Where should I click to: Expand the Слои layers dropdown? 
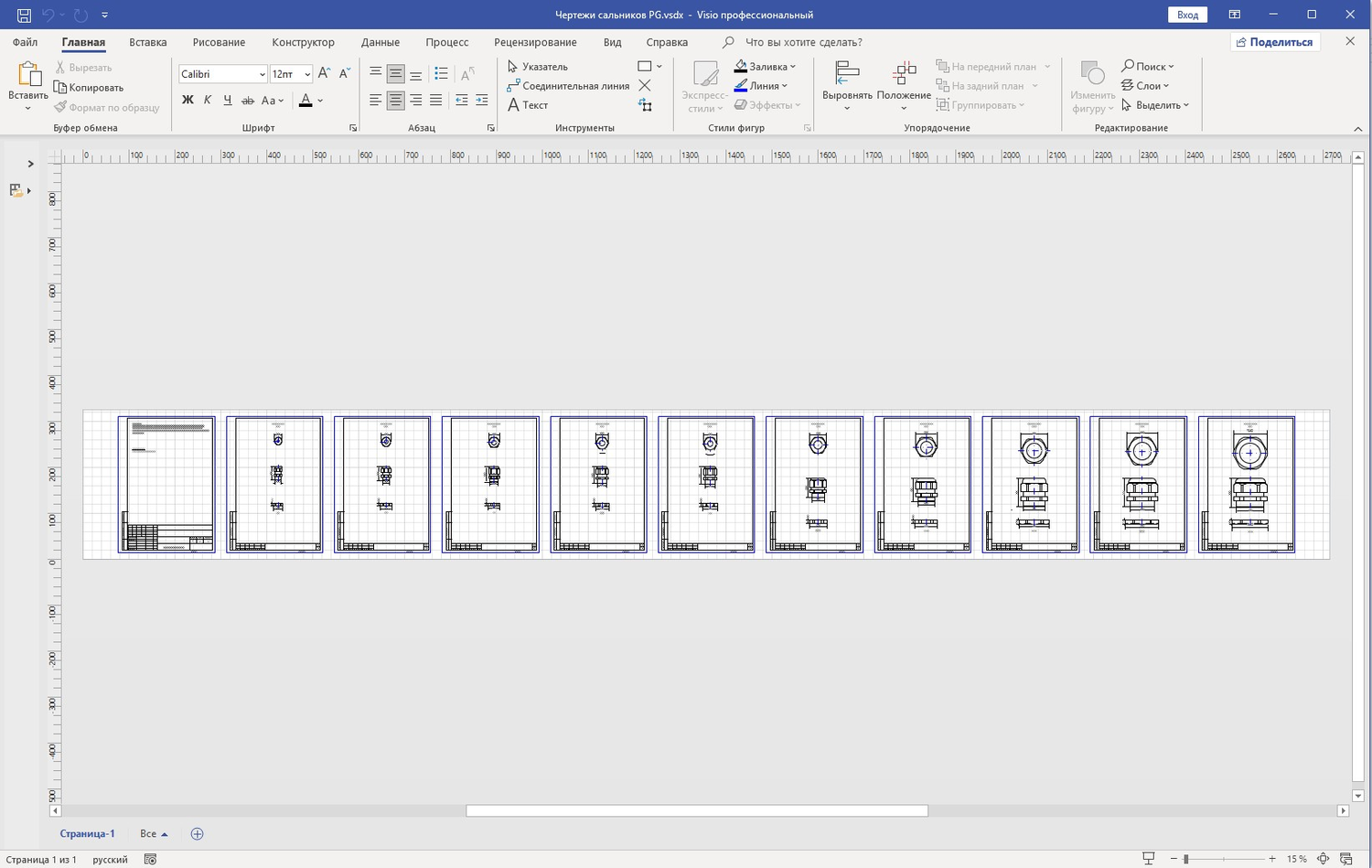(1146, 86)
